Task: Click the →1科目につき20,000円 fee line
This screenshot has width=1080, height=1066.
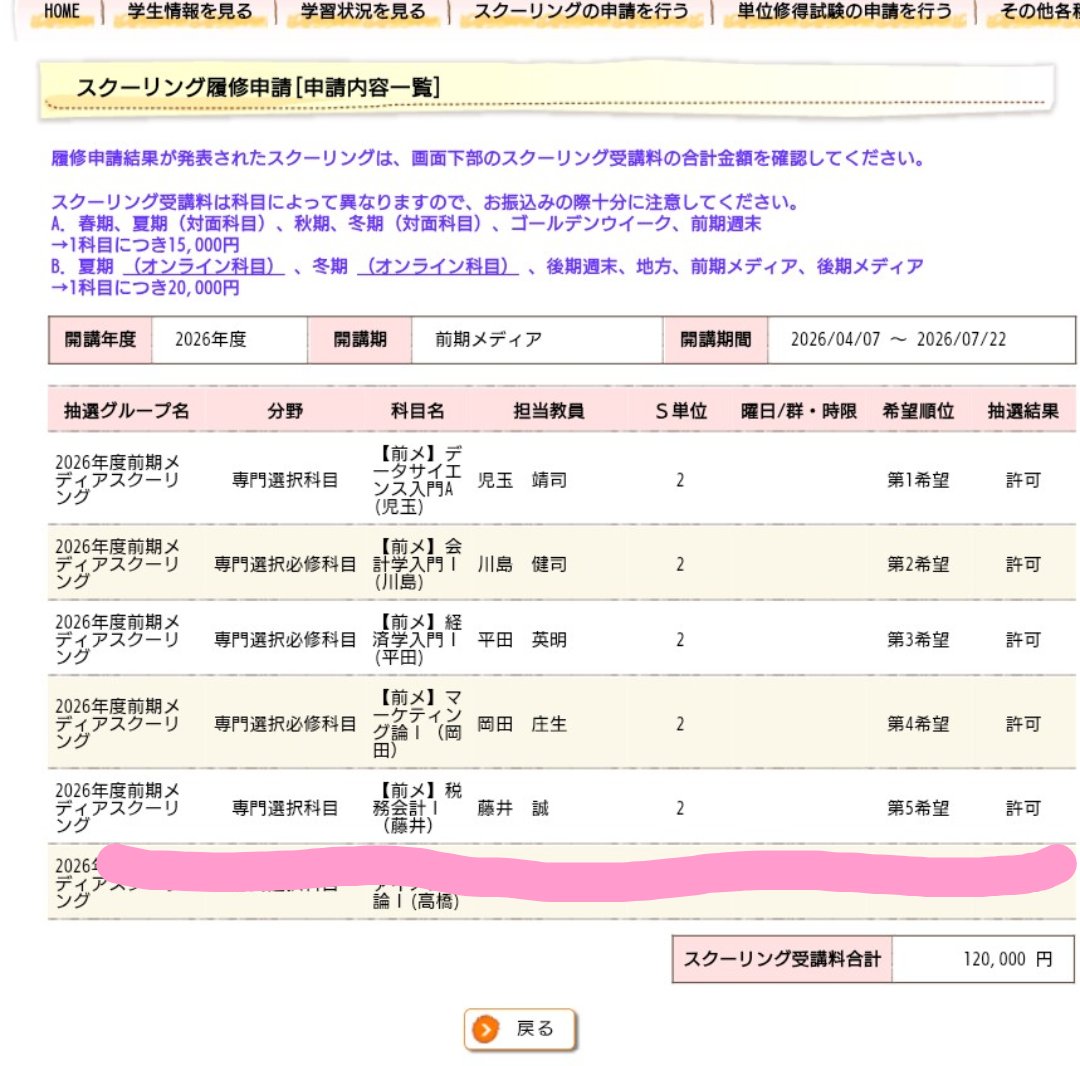Action: [145, 287]
